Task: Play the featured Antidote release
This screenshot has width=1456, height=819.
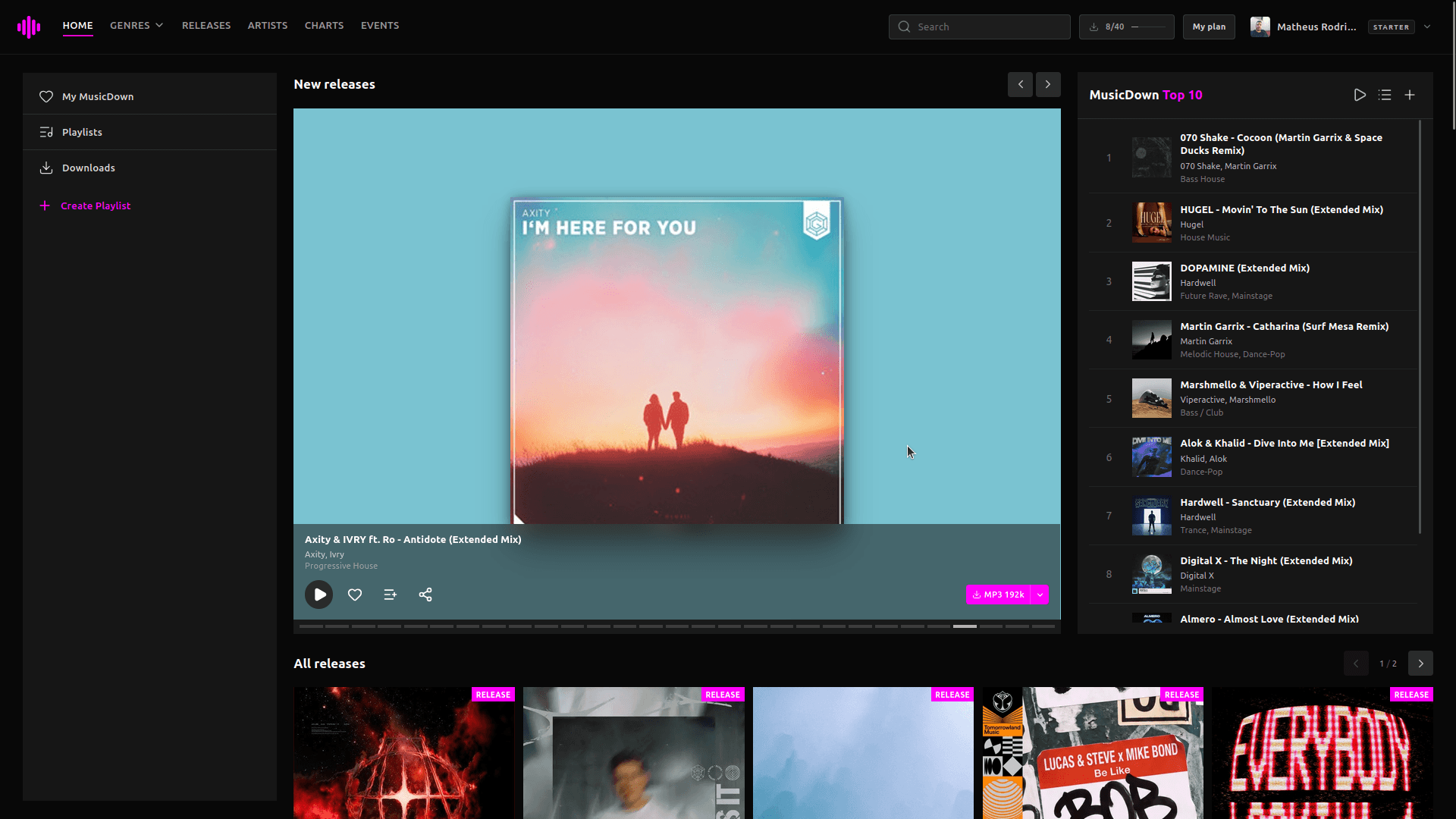Action: (319, 595)
